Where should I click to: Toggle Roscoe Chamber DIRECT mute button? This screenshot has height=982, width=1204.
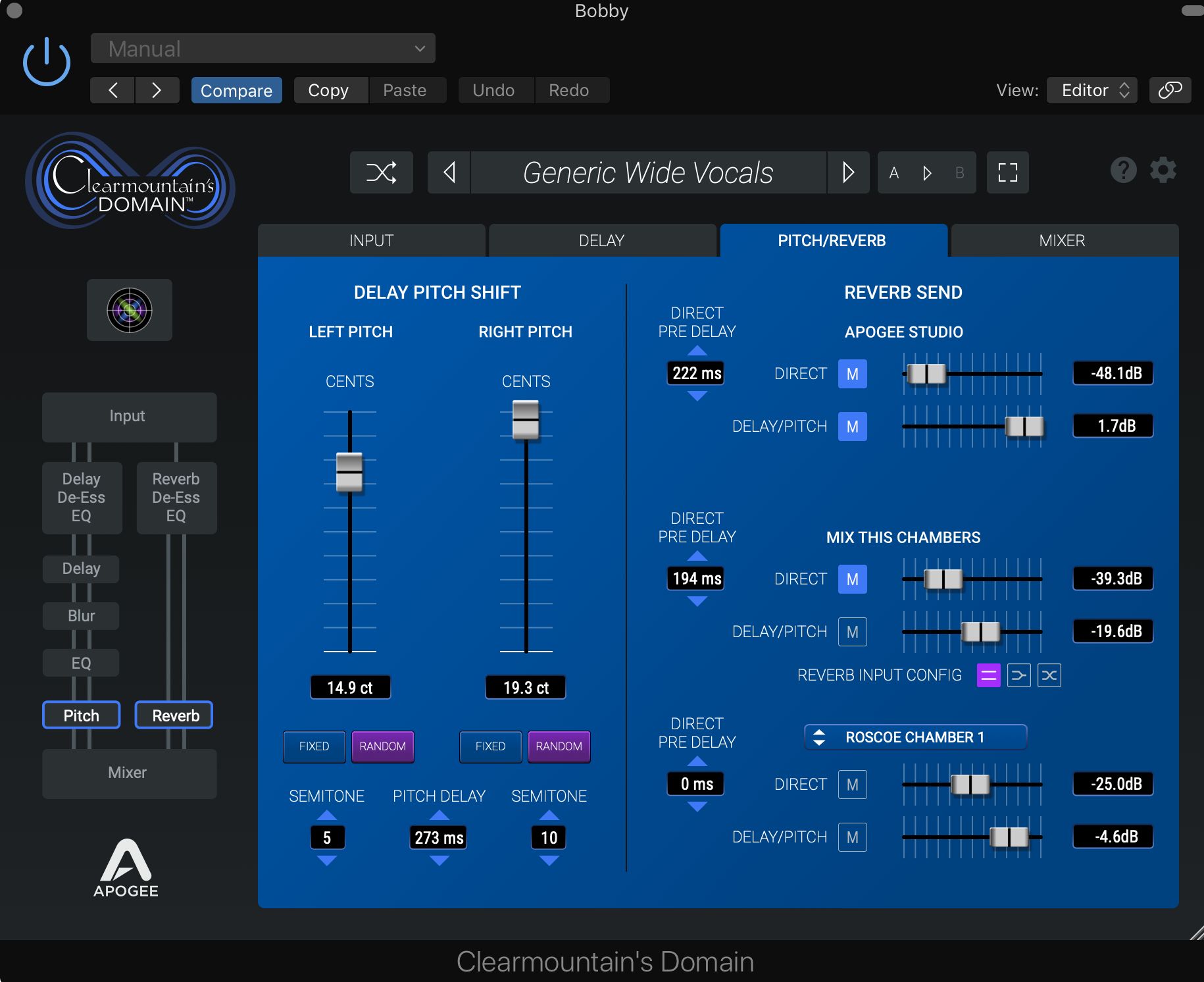pyautogui.click(x=853, y=785)
